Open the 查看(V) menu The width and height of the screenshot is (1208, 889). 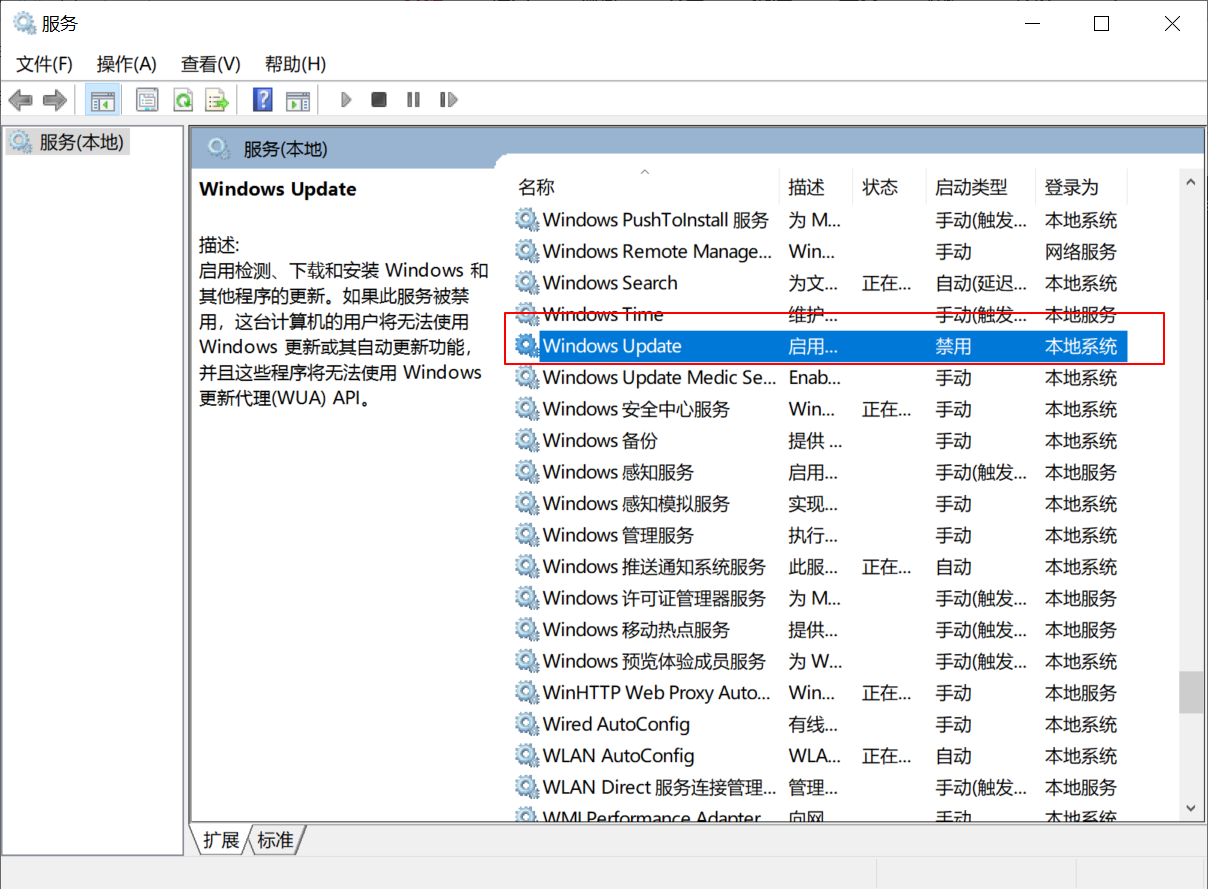tap(211, 64)
